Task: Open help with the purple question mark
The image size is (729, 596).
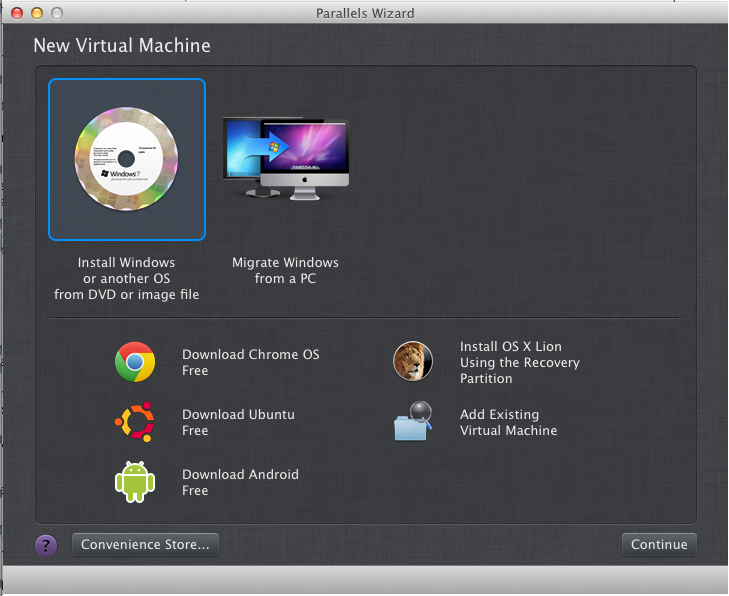Action: click(46, 545)
